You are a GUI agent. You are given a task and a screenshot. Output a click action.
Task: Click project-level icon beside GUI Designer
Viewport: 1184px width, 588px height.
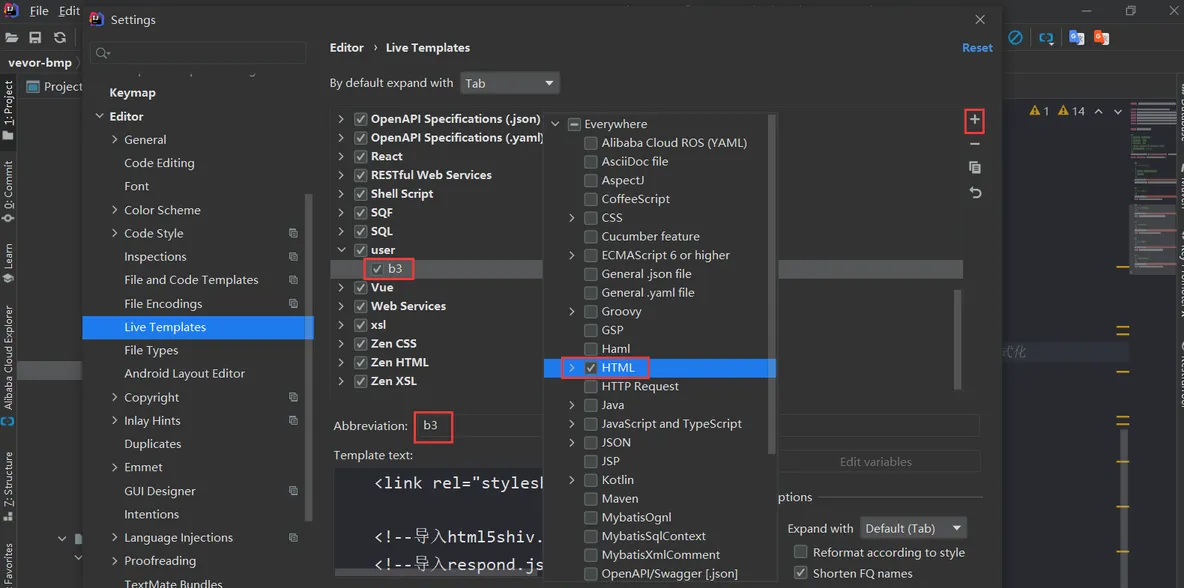tap(294, 491)
